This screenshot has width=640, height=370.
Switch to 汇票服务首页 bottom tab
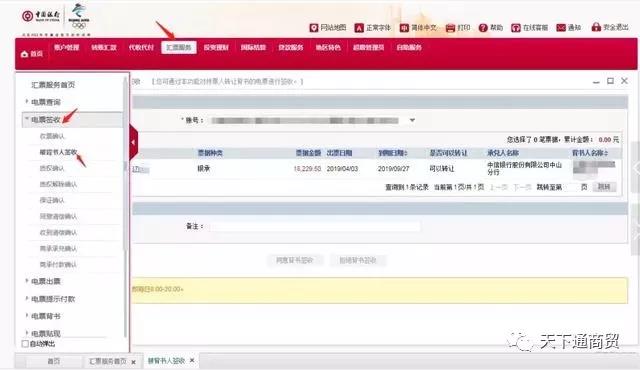pyautogui.click(x=108, y=361)
